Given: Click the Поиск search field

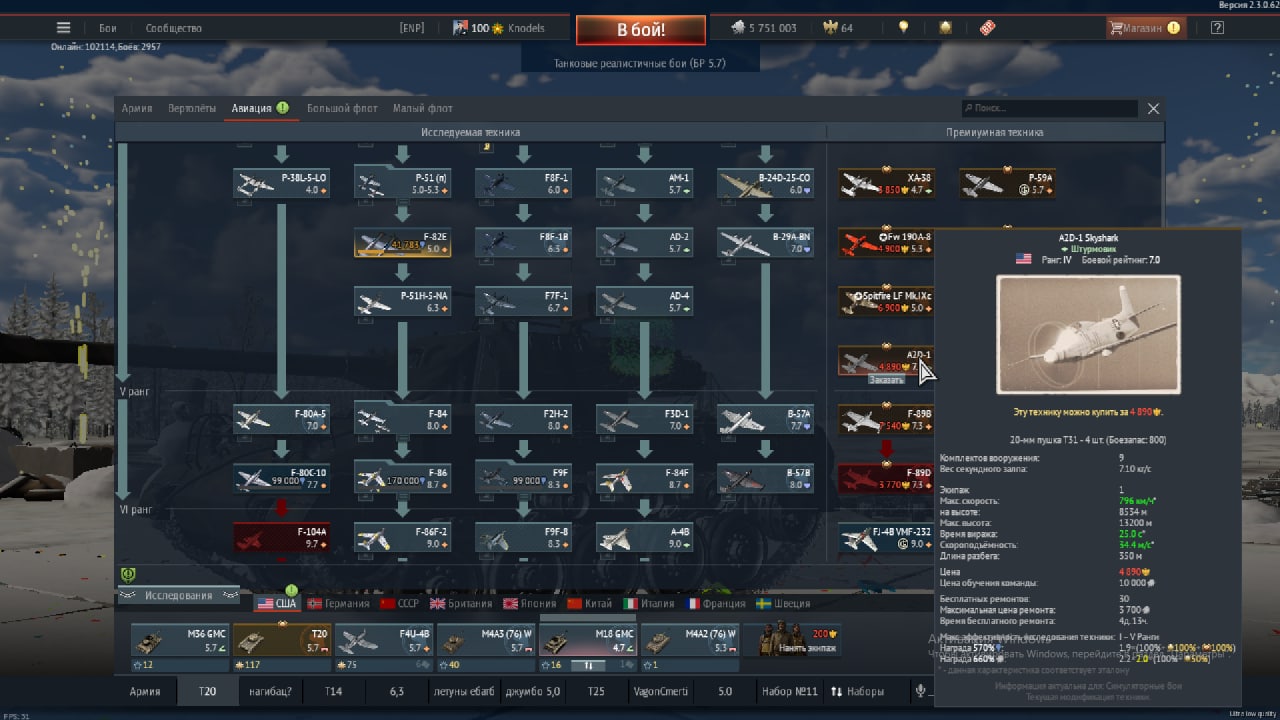Looking at the screenshot, I should 1050,108.
